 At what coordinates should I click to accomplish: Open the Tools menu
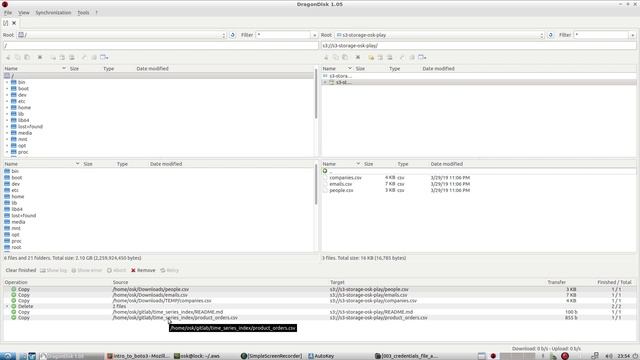coord(83,13)
